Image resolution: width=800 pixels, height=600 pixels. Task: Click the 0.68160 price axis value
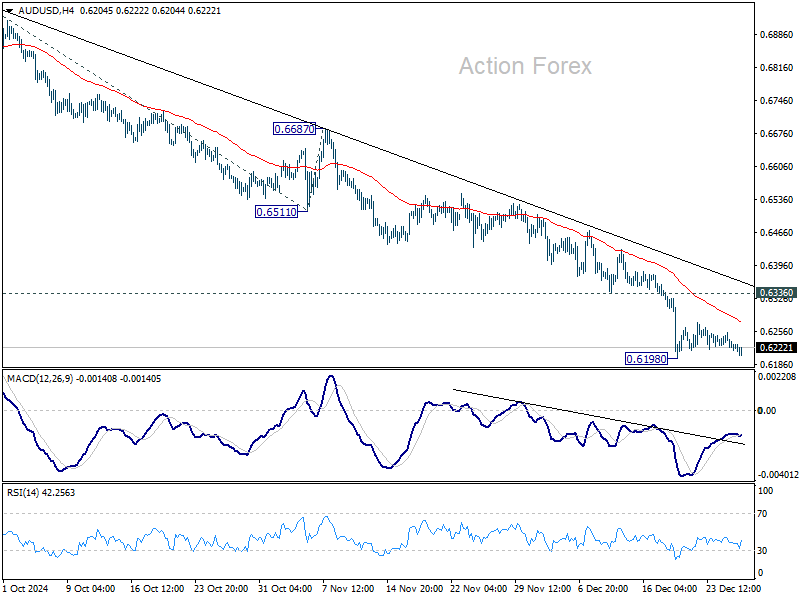point(777,67)
